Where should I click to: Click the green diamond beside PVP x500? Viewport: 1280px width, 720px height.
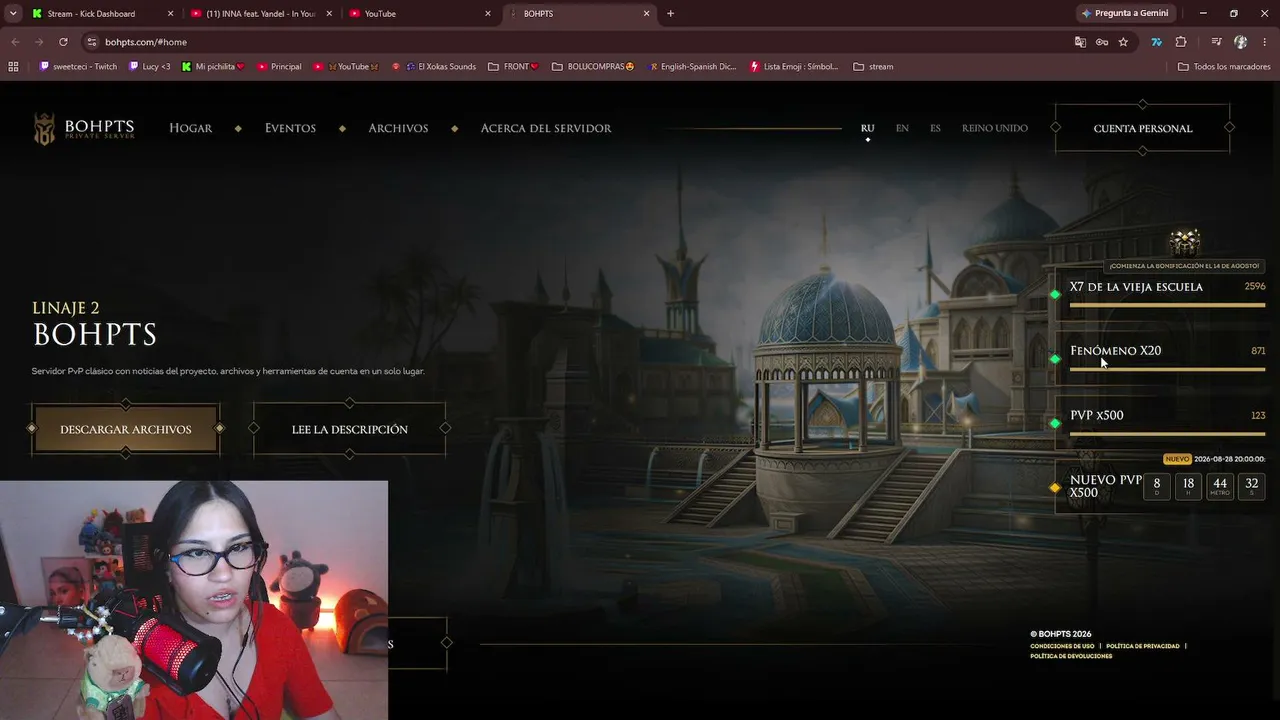click(1055, 423)
